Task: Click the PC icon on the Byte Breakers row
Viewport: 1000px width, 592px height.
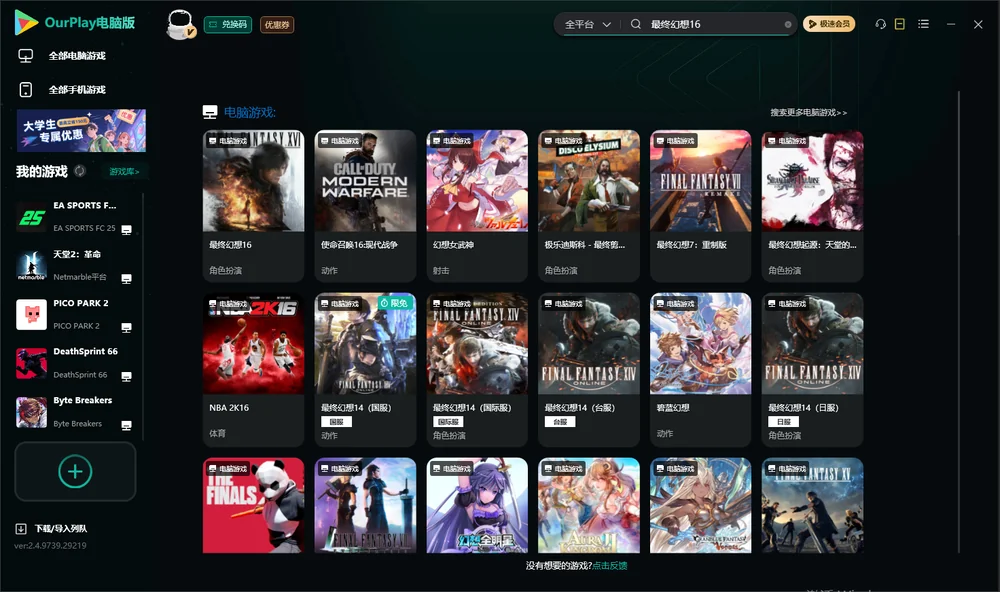Action: [x=126, y=426]
